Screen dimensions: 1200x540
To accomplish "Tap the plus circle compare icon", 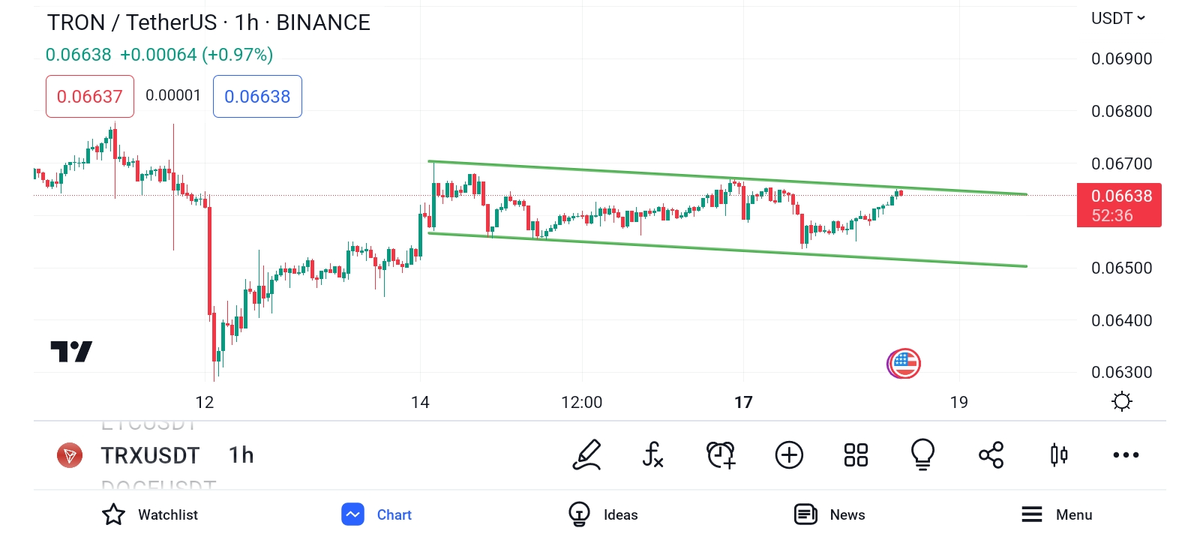I will pos(789,455).
